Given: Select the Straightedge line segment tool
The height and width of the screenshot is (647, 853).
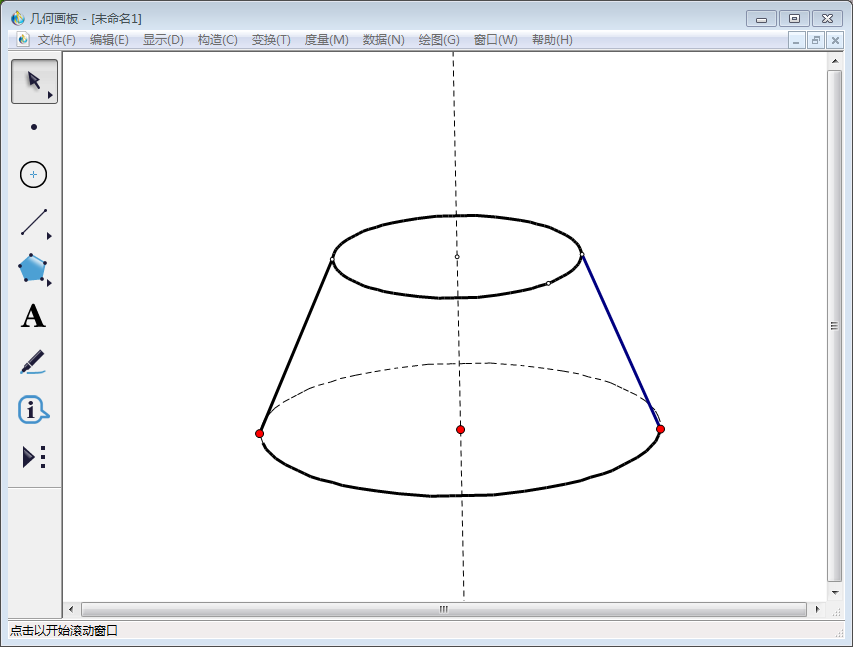Looking at the screenshot, I should coord(34,222).
